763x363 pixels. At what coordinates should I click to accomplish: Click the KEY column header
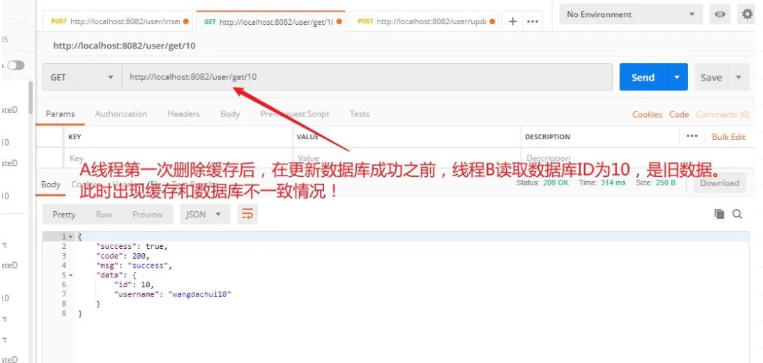pos(75,137)
